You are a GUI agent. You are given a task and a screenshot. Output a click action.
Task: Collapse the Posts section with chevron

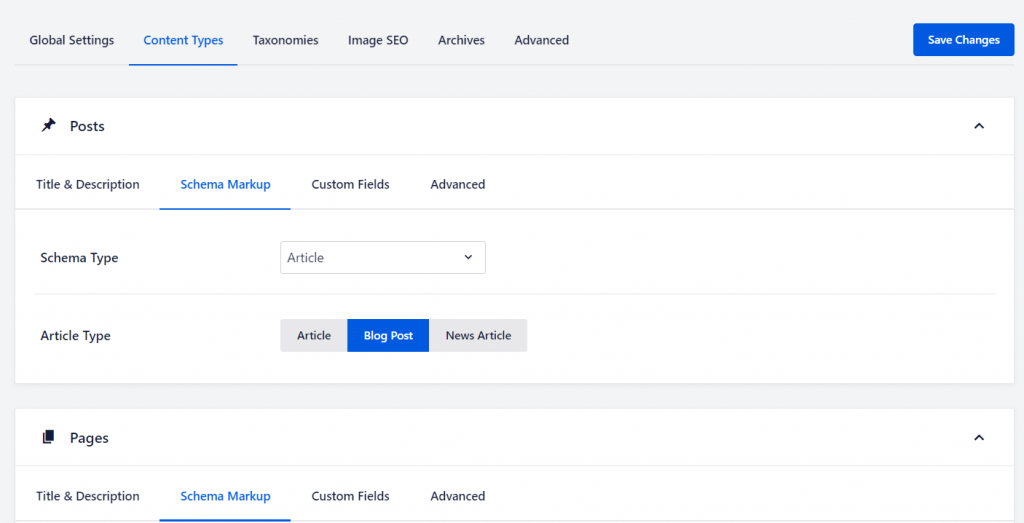tap(978, 126)
